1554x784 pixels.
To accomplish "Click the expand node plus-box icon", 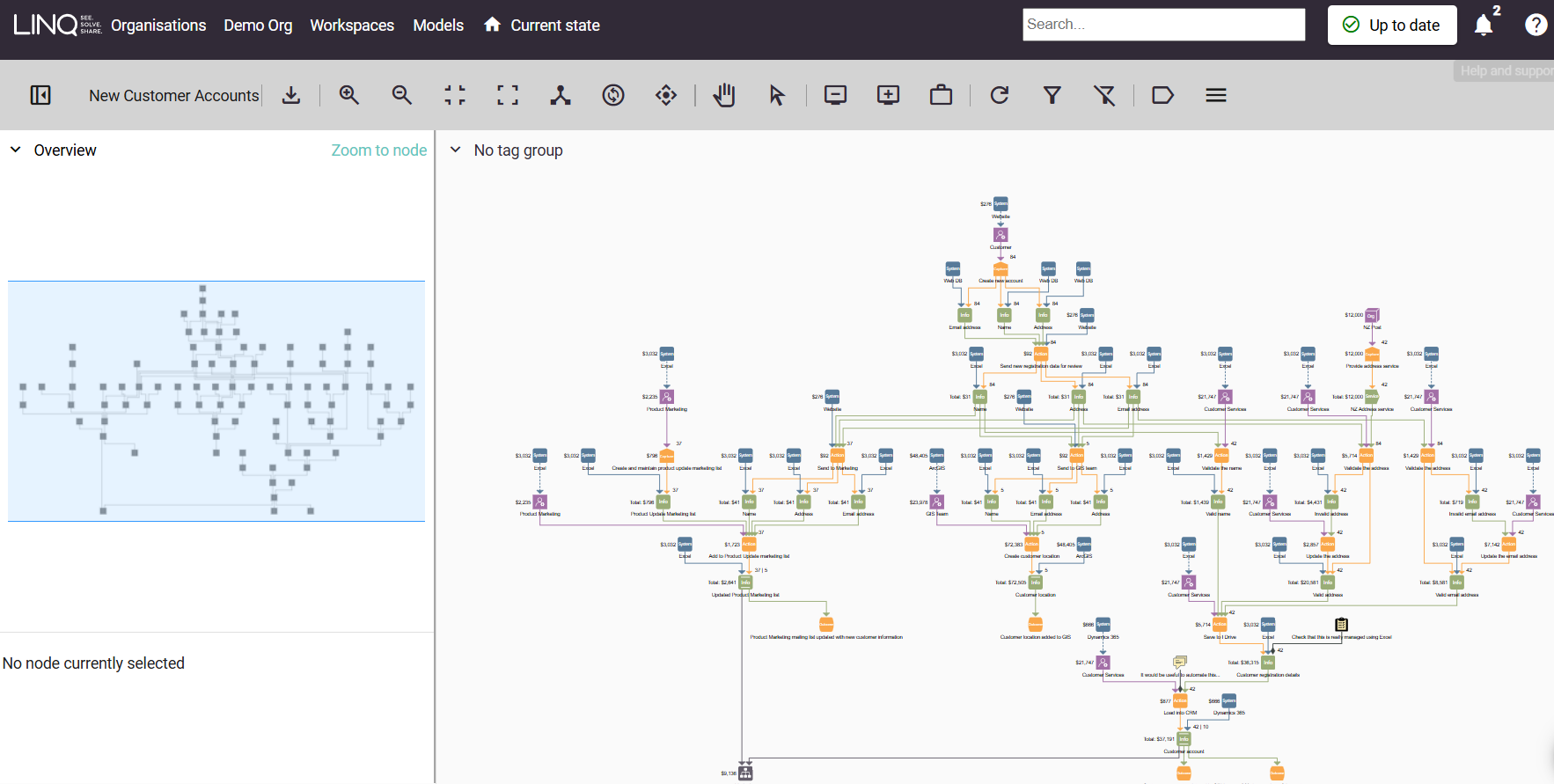I will tap(889, 95).
